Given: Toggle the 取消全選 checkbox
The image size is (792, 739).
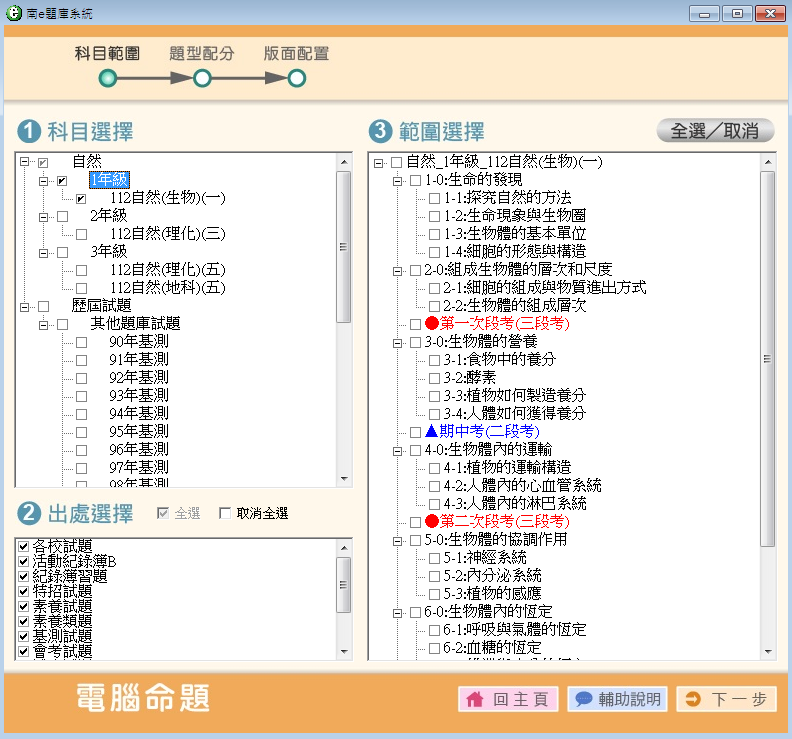Looking at the screenshot, I should 225,514.
